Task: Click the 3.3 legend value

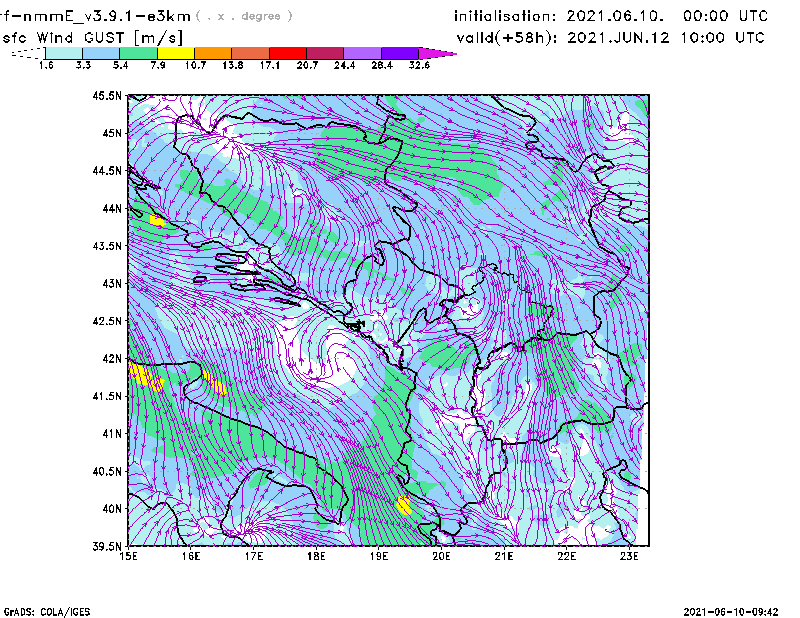Action: pos(83,65)
